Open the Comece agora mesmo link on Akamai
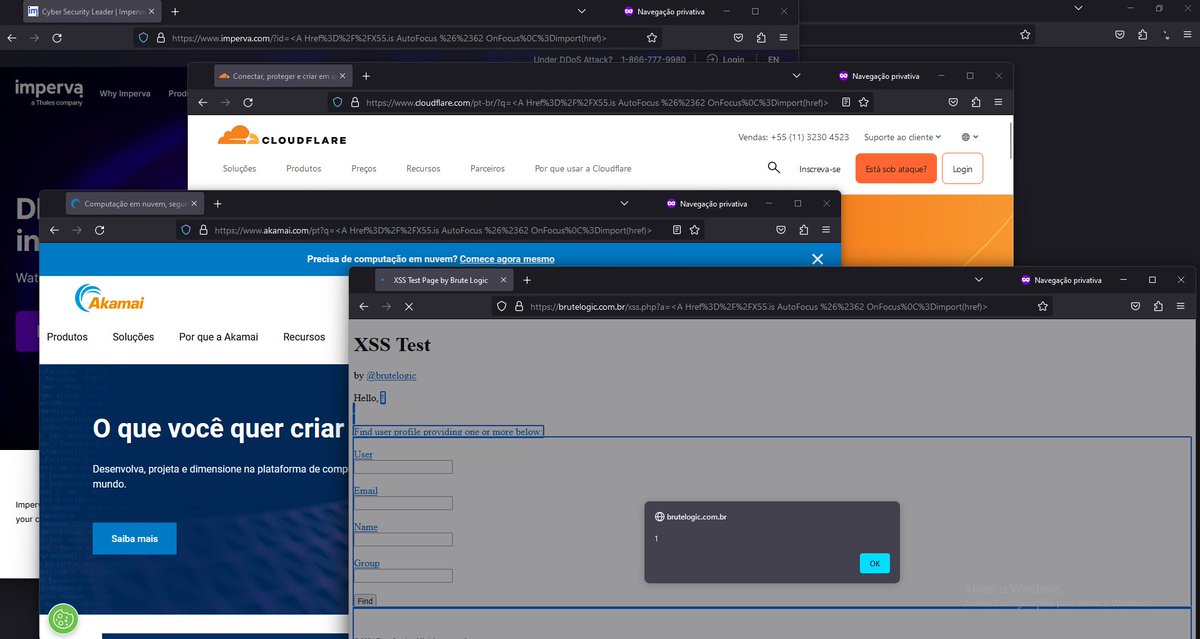 (x=507, y=259)
